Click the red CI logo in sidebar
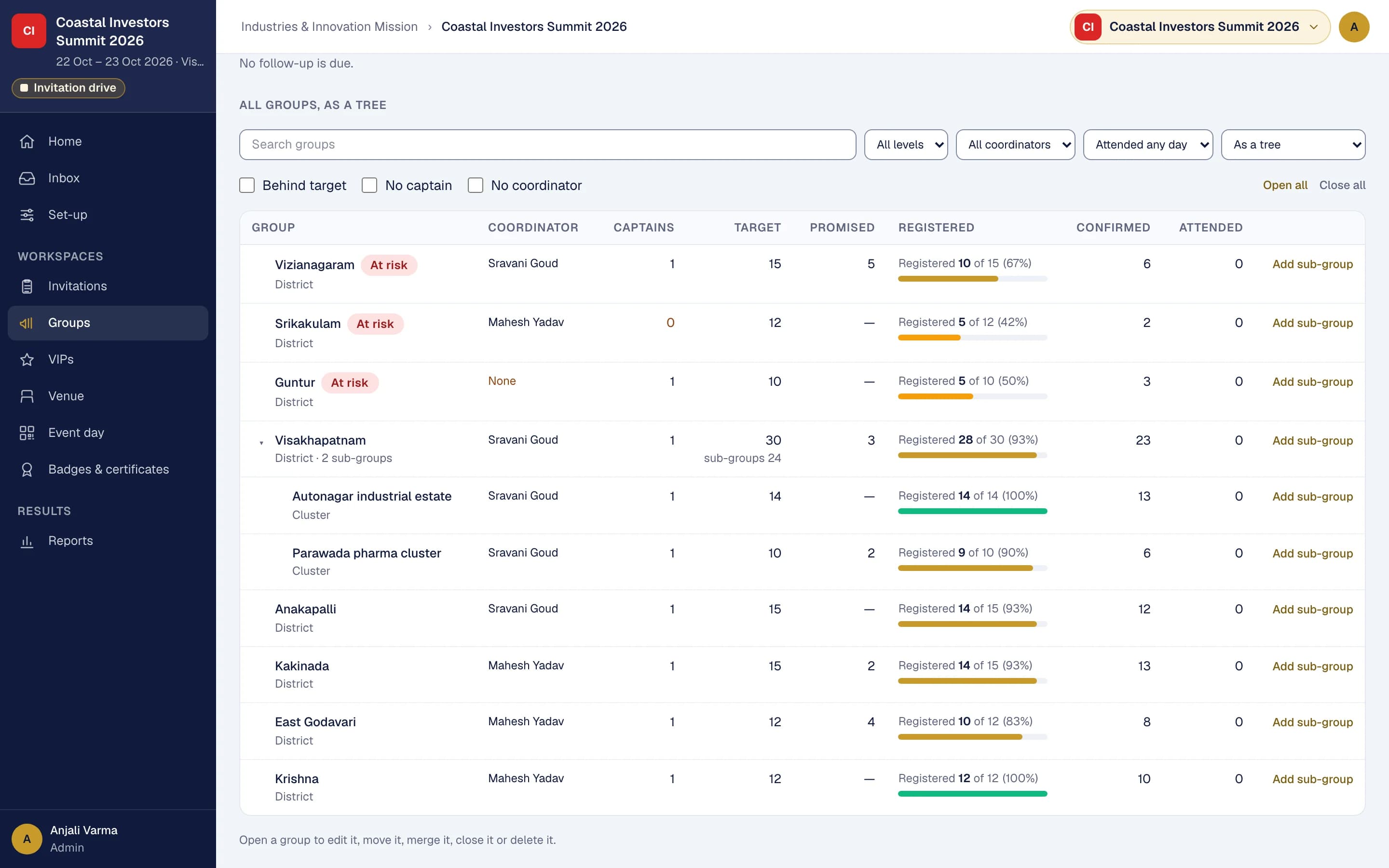 (x=29, y=31)
